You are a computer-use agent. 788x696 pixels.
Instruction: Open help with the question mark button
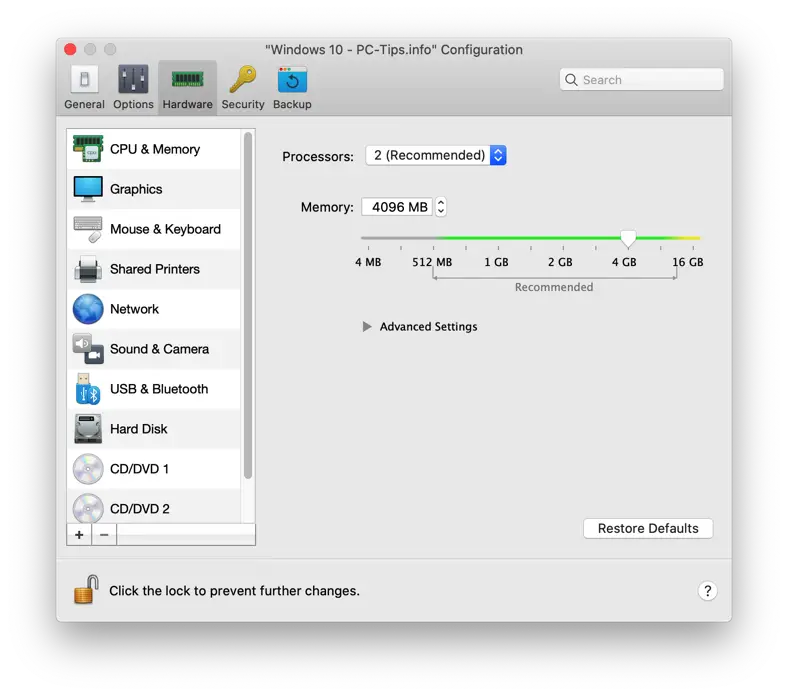coord(707,591)
